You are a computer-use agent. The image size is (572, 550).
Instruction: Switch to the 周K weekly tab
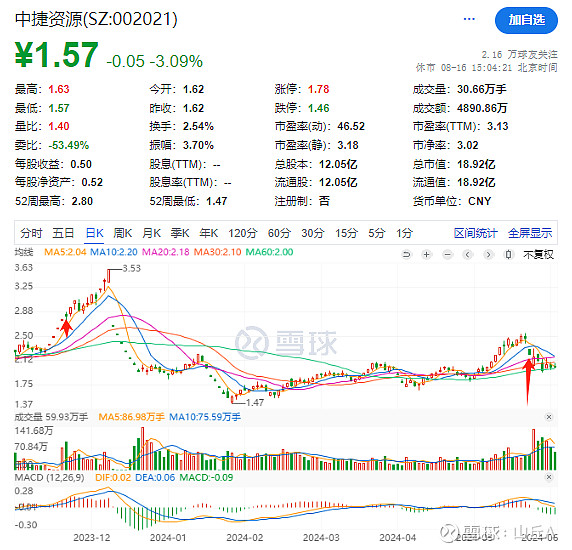(123, 233)
